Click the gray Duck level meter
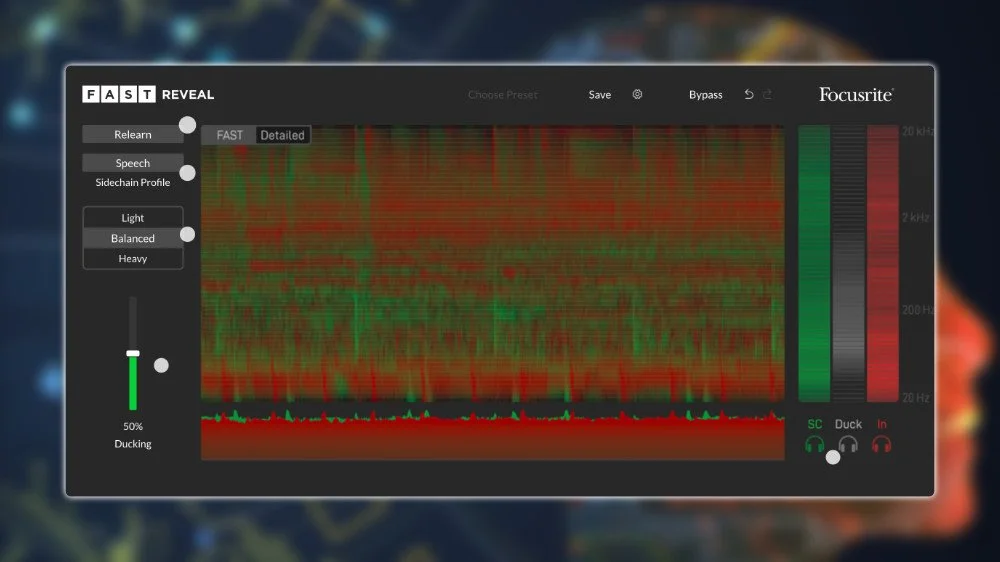Viewport: 1000px width, 562px height. (848, 263)
